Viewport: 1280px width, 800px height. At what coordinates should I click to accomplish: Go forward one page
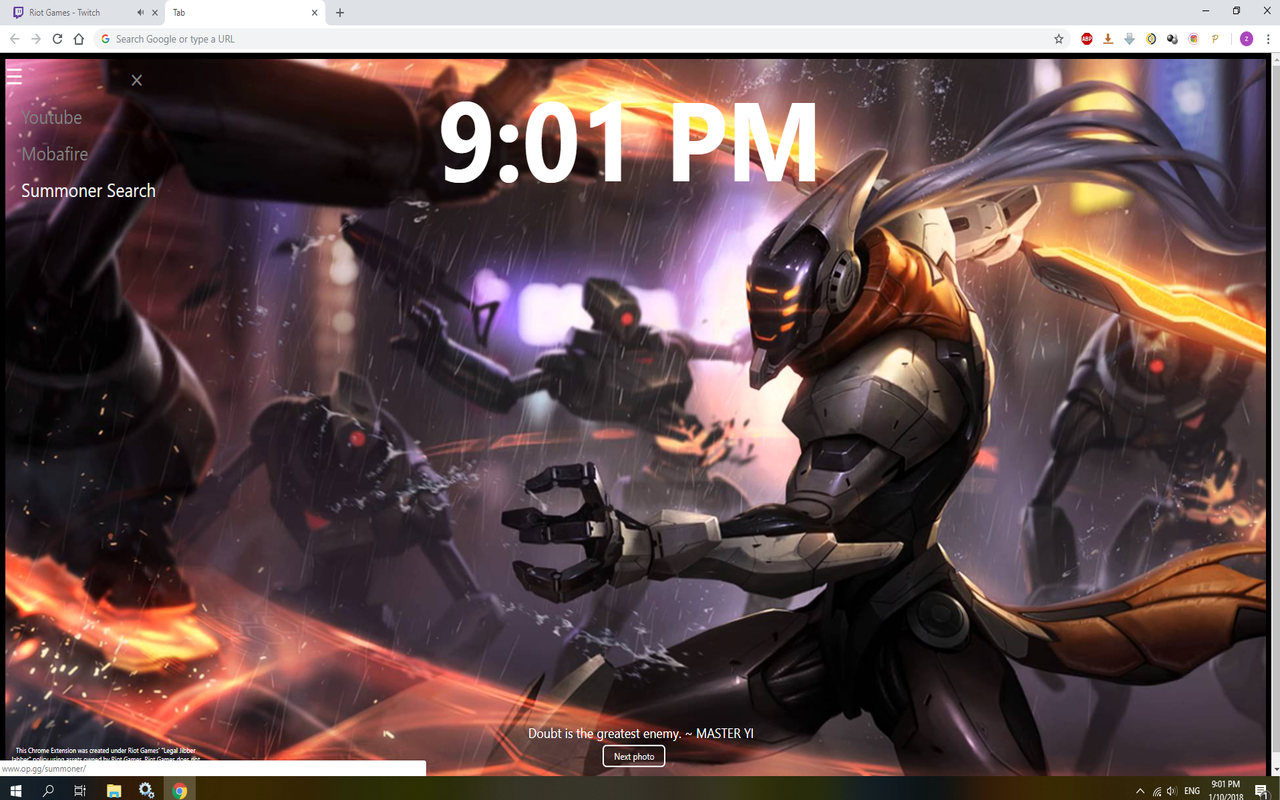36,39
